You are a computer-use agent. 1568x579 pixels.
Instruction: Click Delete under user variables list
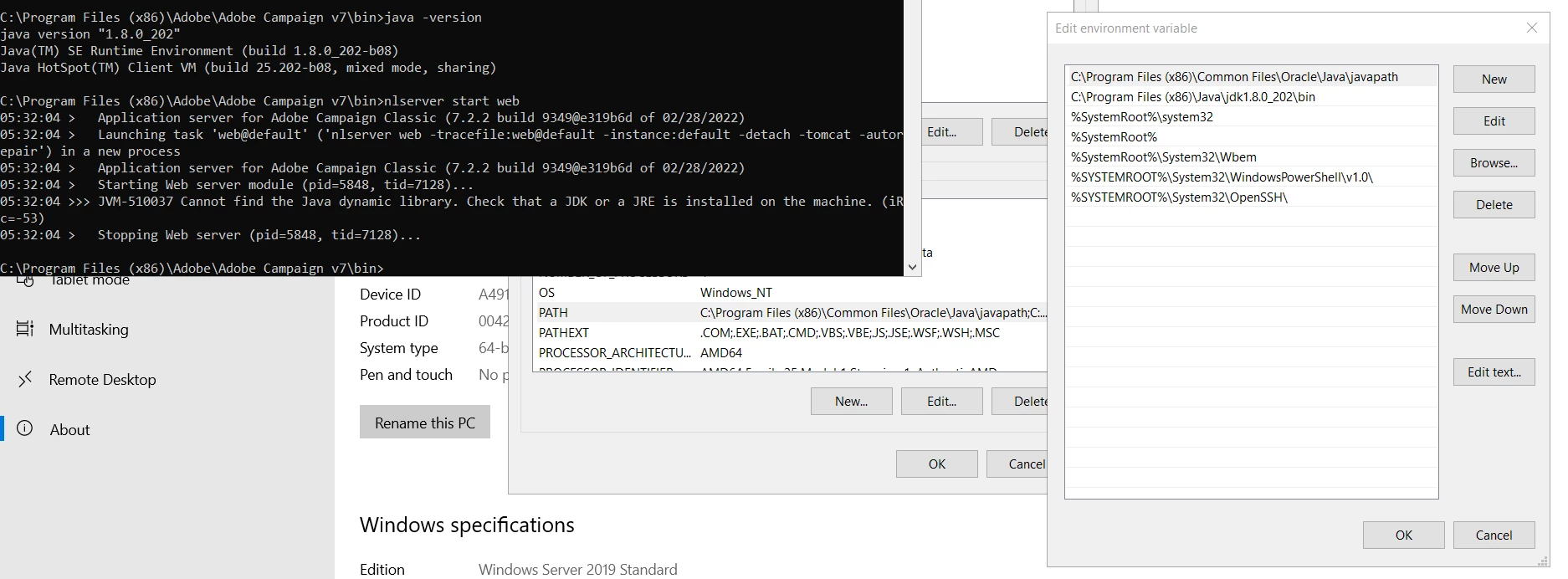point(1019,132)
